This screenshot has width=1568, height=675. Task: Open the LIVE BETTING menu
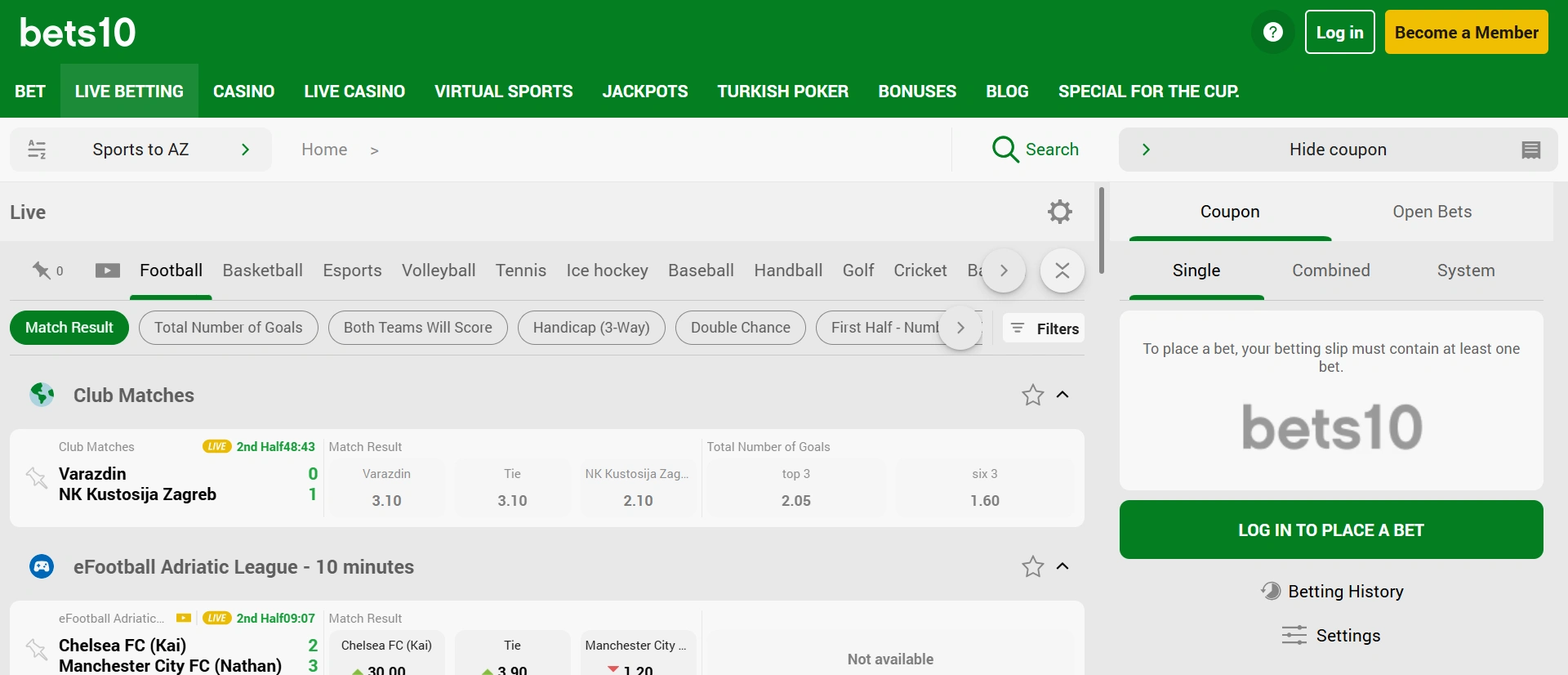[x=129, y=91]
